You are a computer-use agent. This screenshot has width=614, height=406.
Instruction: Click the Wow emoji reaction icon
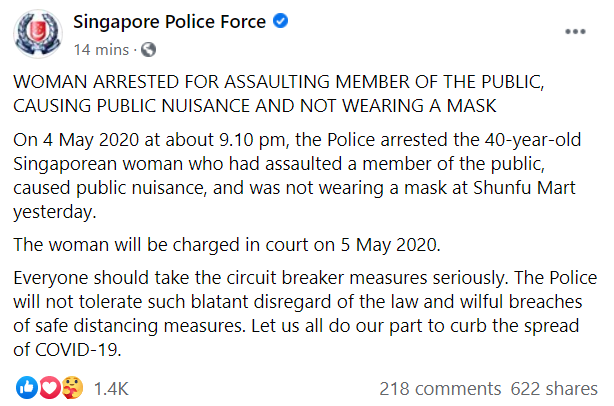[69, 387]
